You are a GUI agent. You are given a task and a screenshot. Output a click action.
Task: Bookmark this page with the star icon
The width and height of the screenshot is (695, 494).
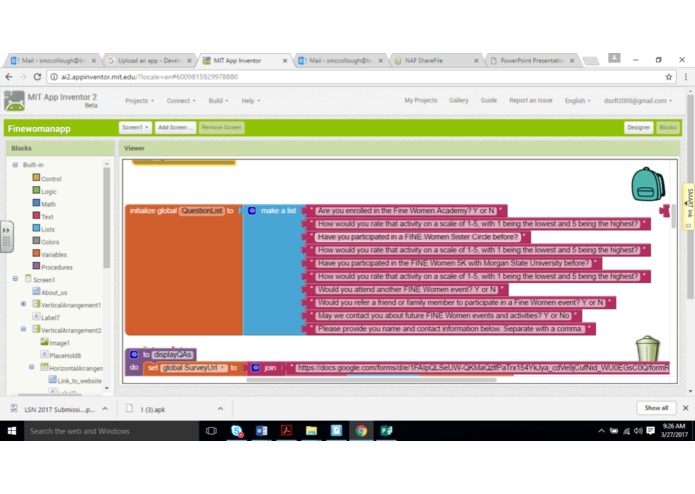[668, 77]
